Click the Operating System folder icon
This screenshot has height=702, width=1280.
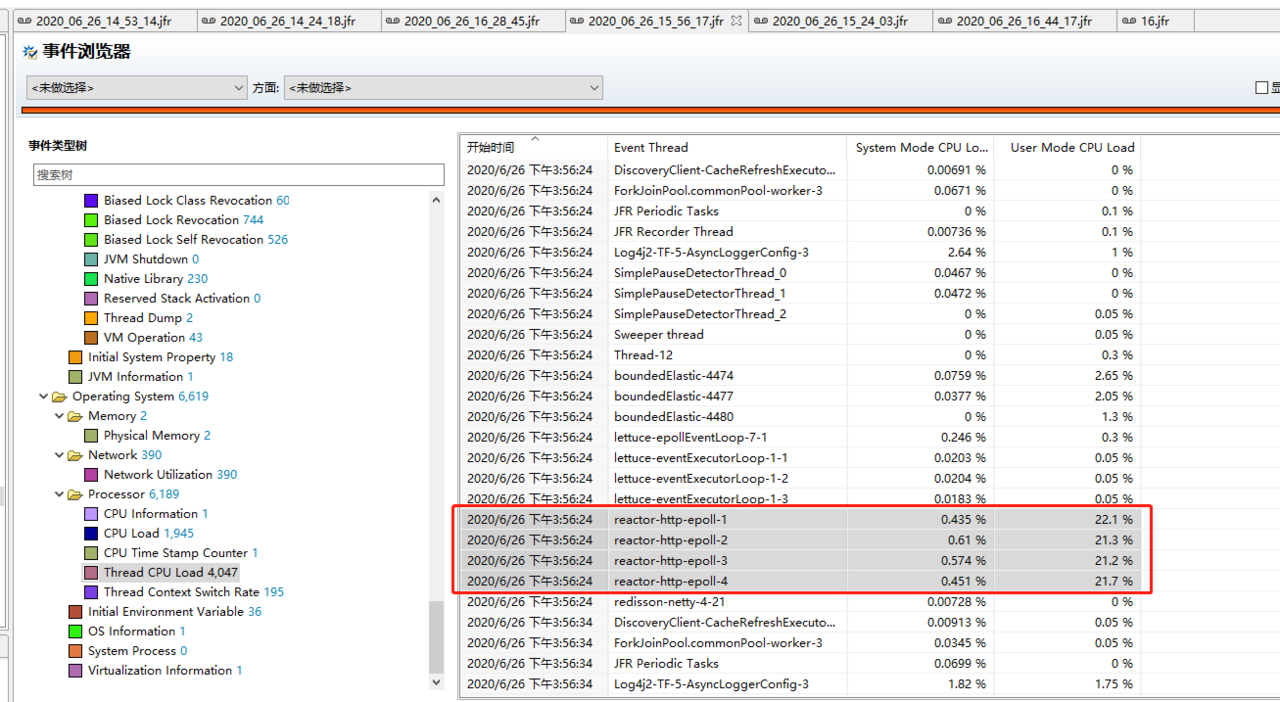click(59, 397)
